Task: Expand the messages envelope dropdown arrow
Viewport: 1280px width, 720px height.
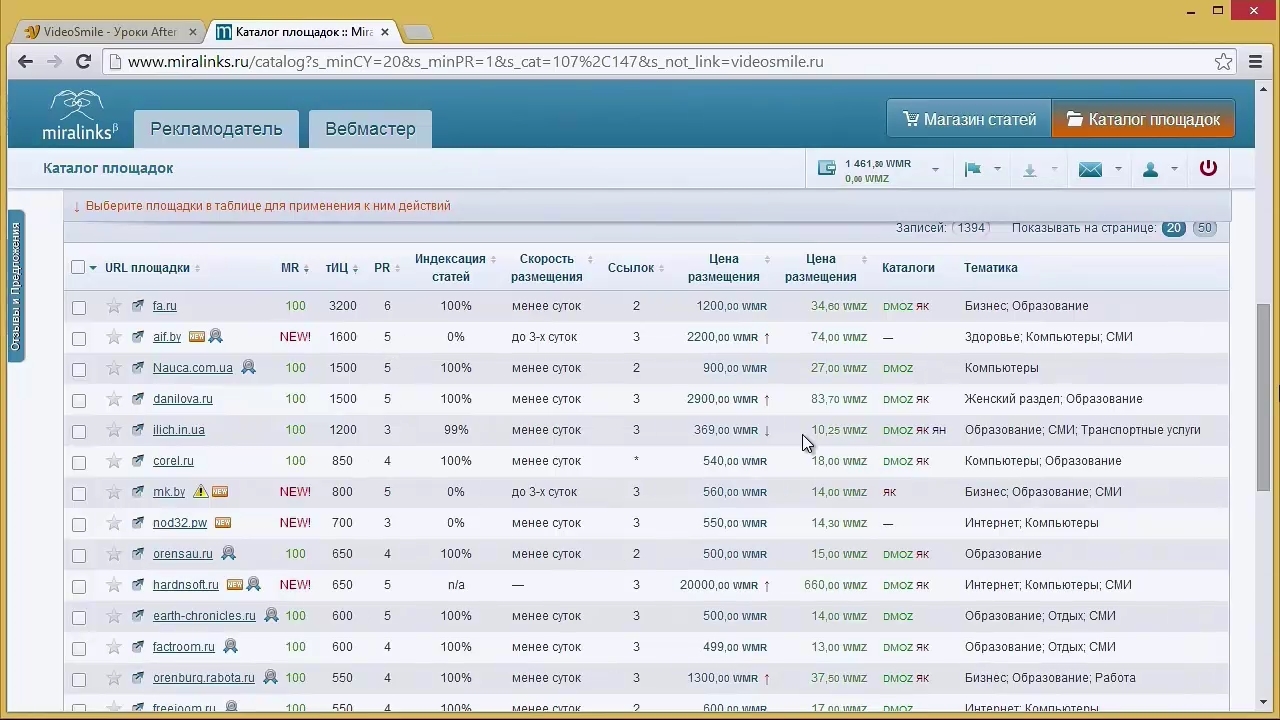Action: 1118,169
